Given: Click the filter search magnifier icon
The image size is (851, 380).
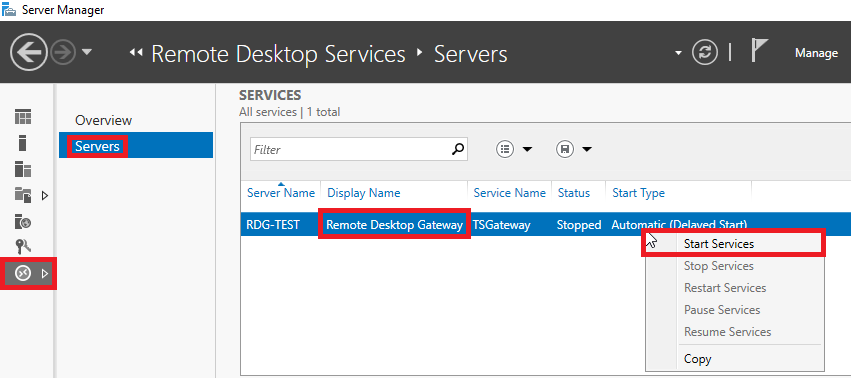Looking at the screenshot, I should (x=459, y=149).
